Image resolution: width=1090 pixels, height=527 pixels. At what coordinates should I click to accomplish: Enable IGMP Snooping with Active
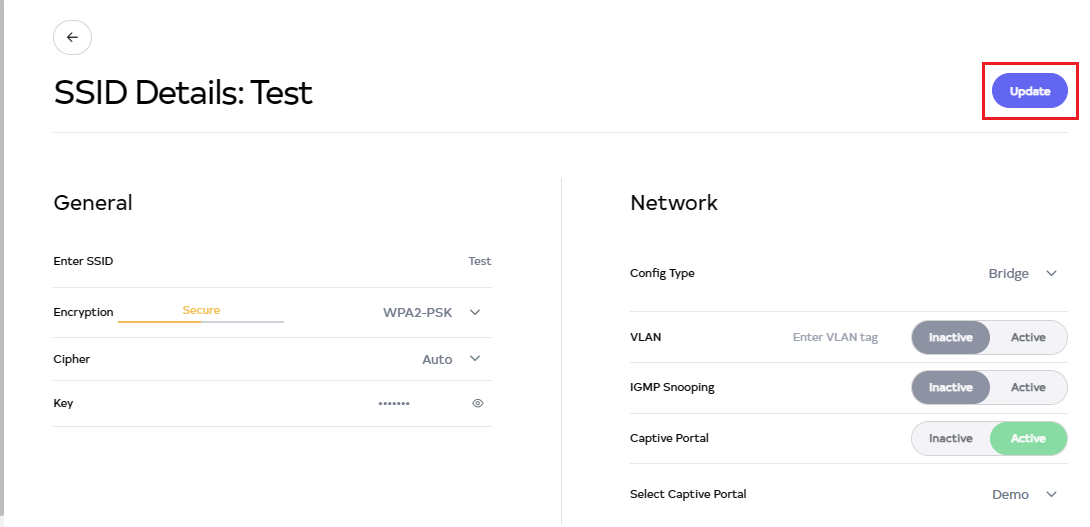(x=1028, y=387)
